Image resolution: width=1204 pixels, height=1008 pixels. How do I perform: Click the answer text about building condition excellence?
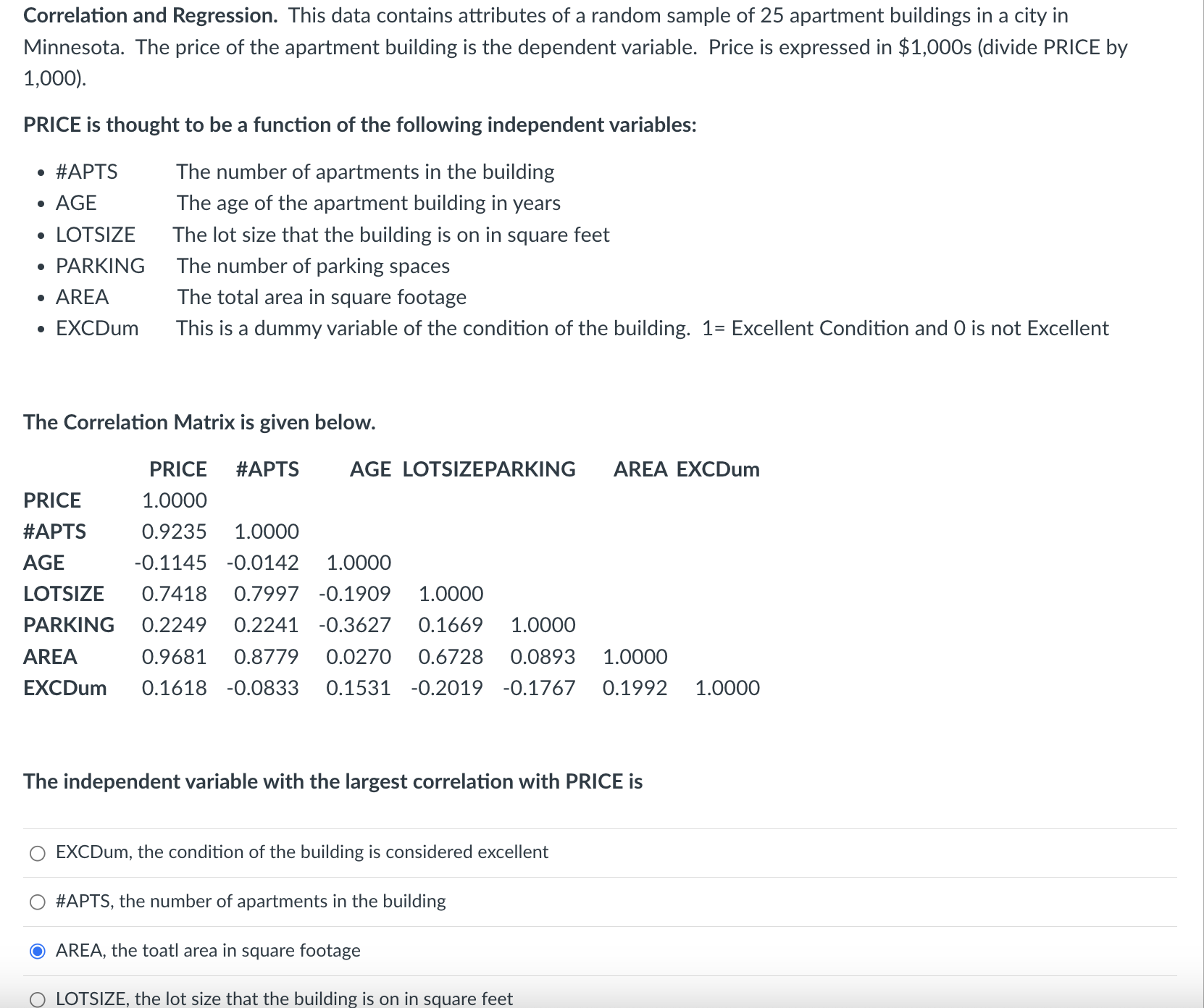click(301, 852)
